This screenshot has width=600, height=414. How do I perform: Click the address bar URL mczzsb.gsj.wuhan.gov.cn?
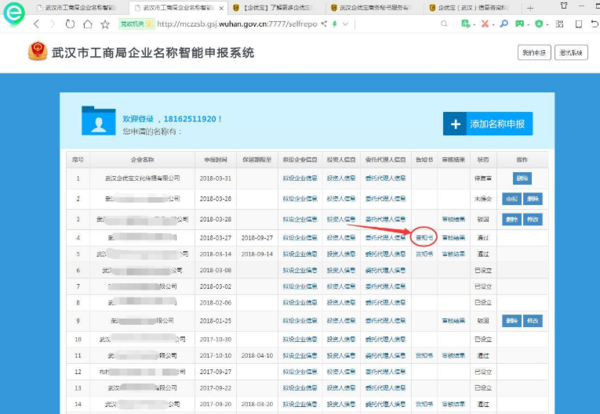click(x=237, y=24)
